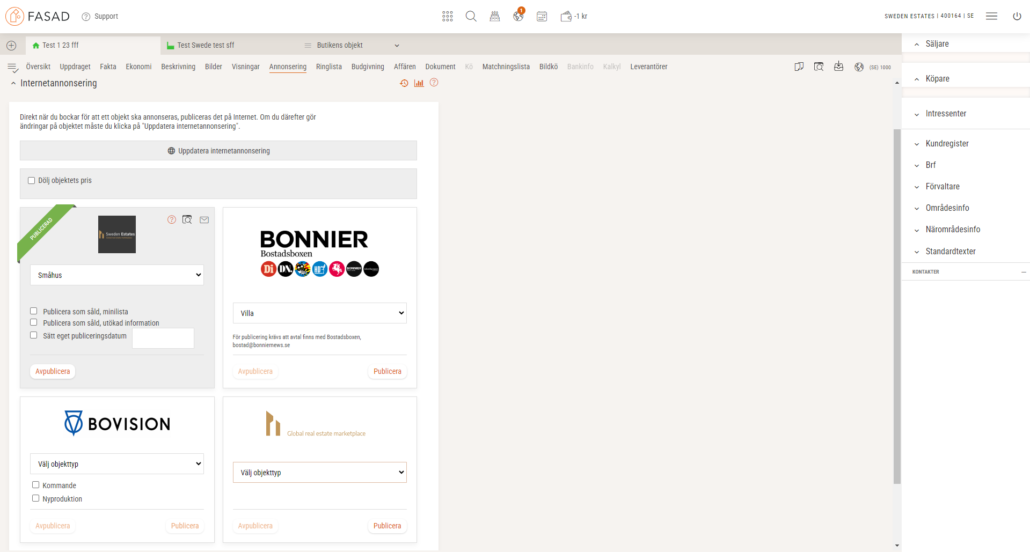The image size is (1030, 552).
Task: Open the wallet balance icon
Action: [x=573, y=16]
